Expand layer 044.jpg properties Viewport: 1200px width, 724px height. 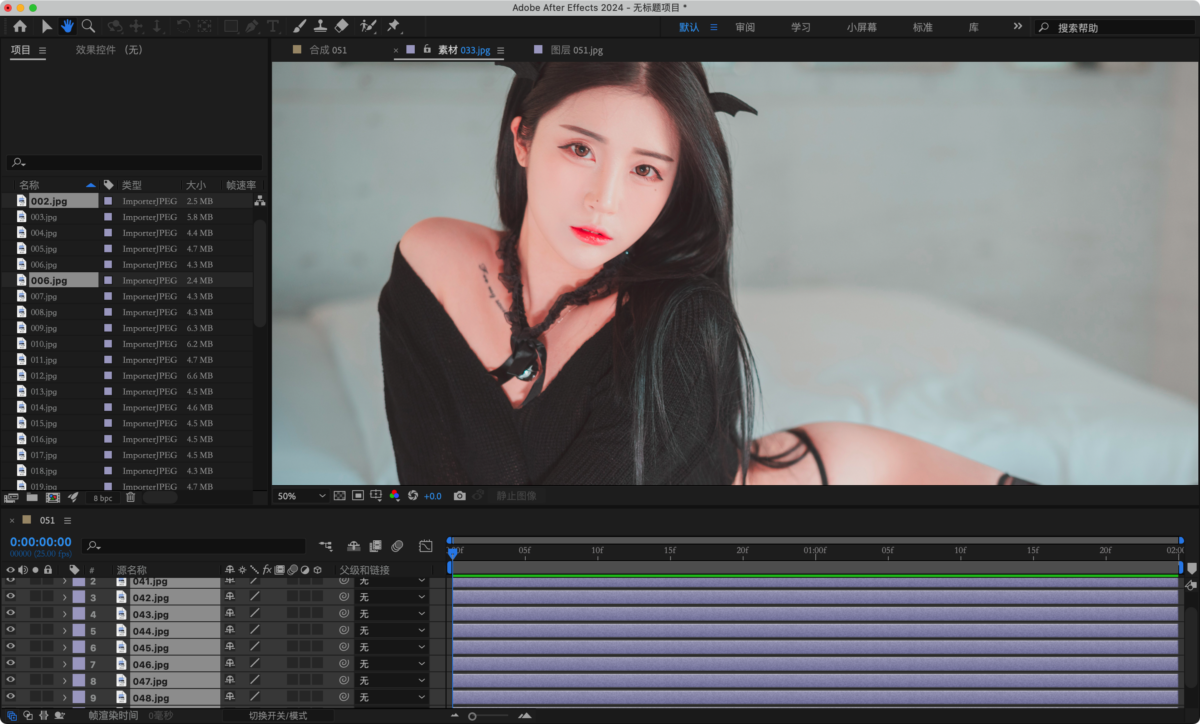click(x=65, y=631)
